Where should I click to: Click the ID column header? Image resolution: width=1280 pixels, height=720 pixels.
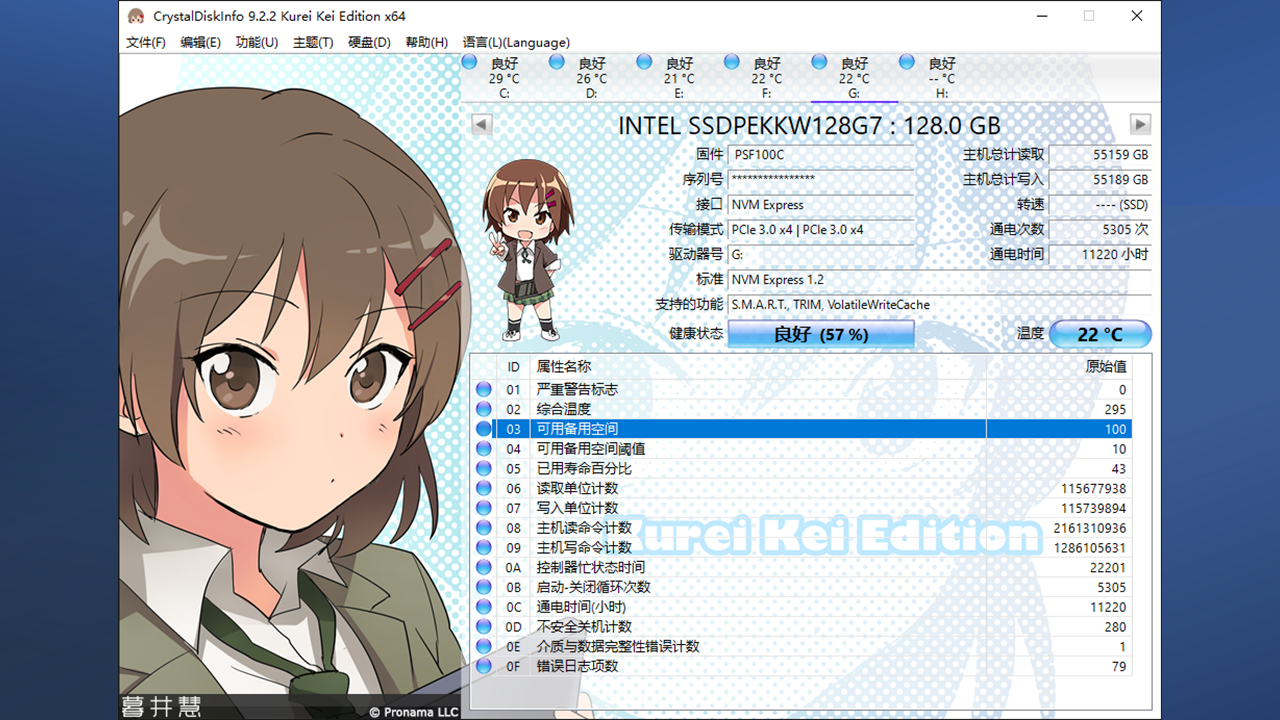(513, 367)
